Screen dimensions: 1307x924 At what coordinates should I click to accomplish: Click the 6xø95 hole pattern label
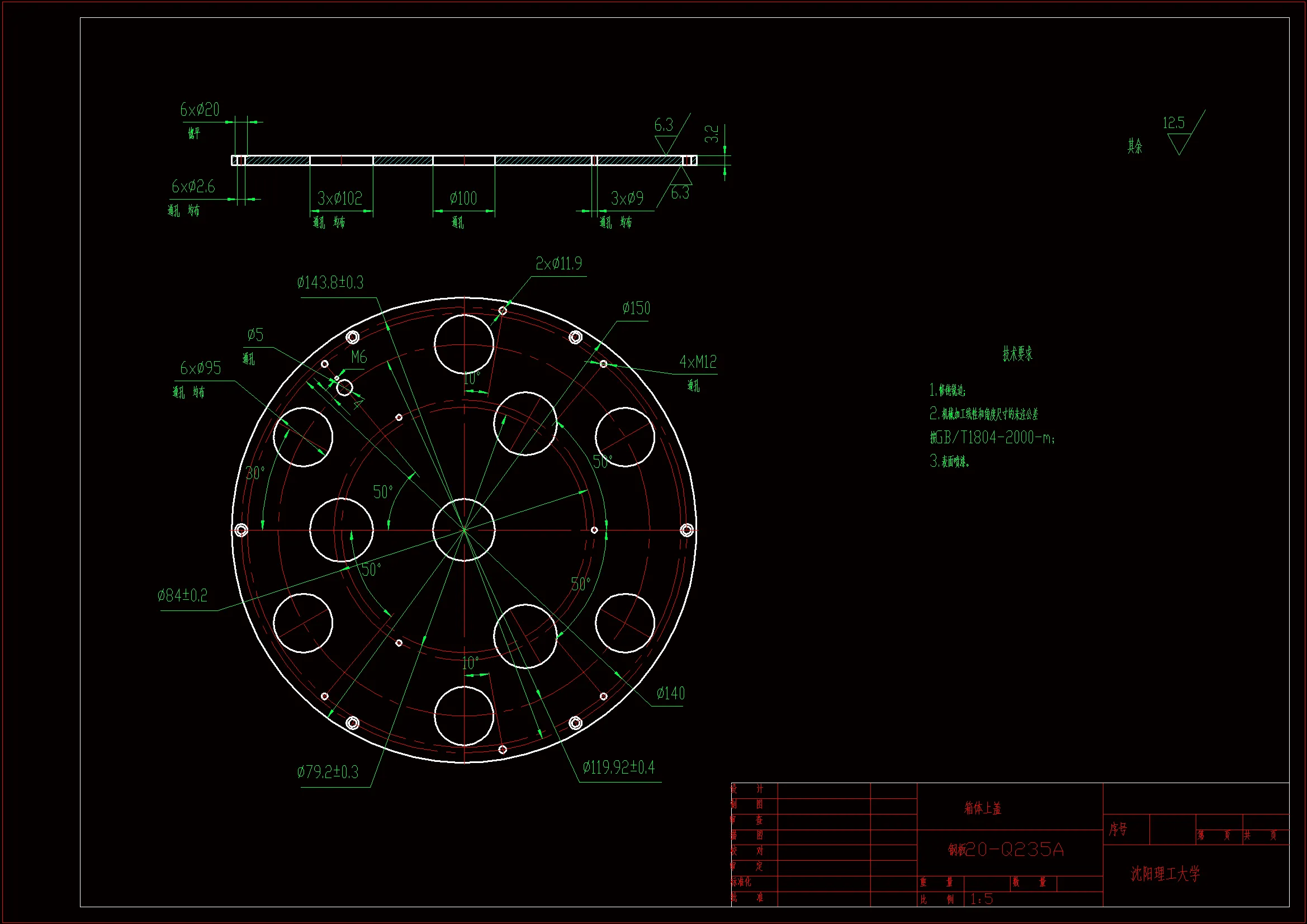click(x=200, y=368)
